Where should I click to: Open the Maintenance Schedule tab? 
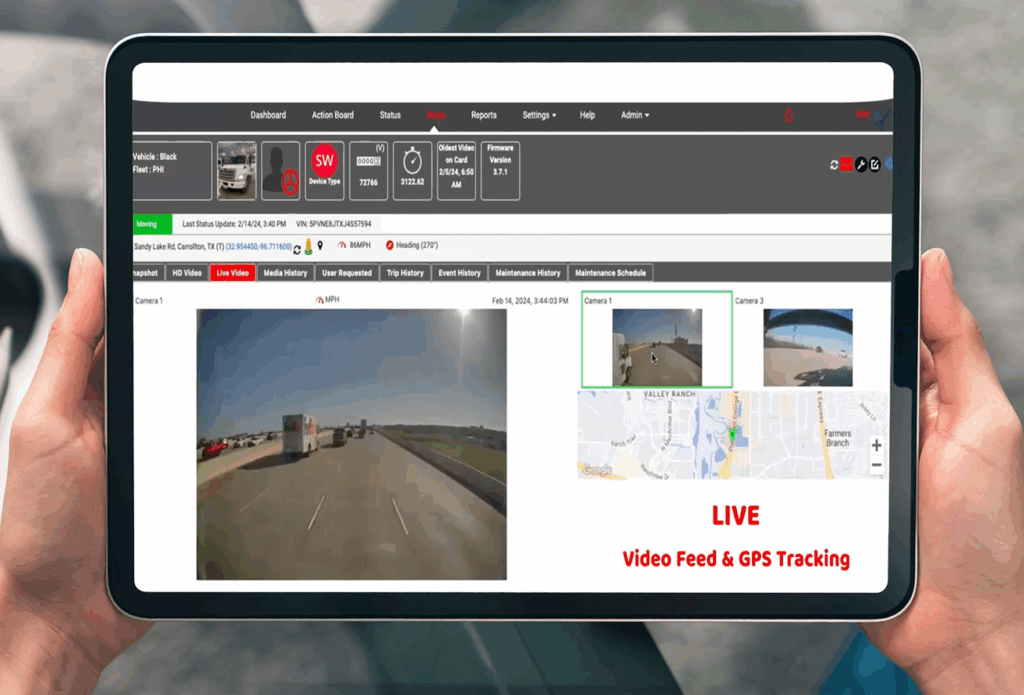coord(611,273)
